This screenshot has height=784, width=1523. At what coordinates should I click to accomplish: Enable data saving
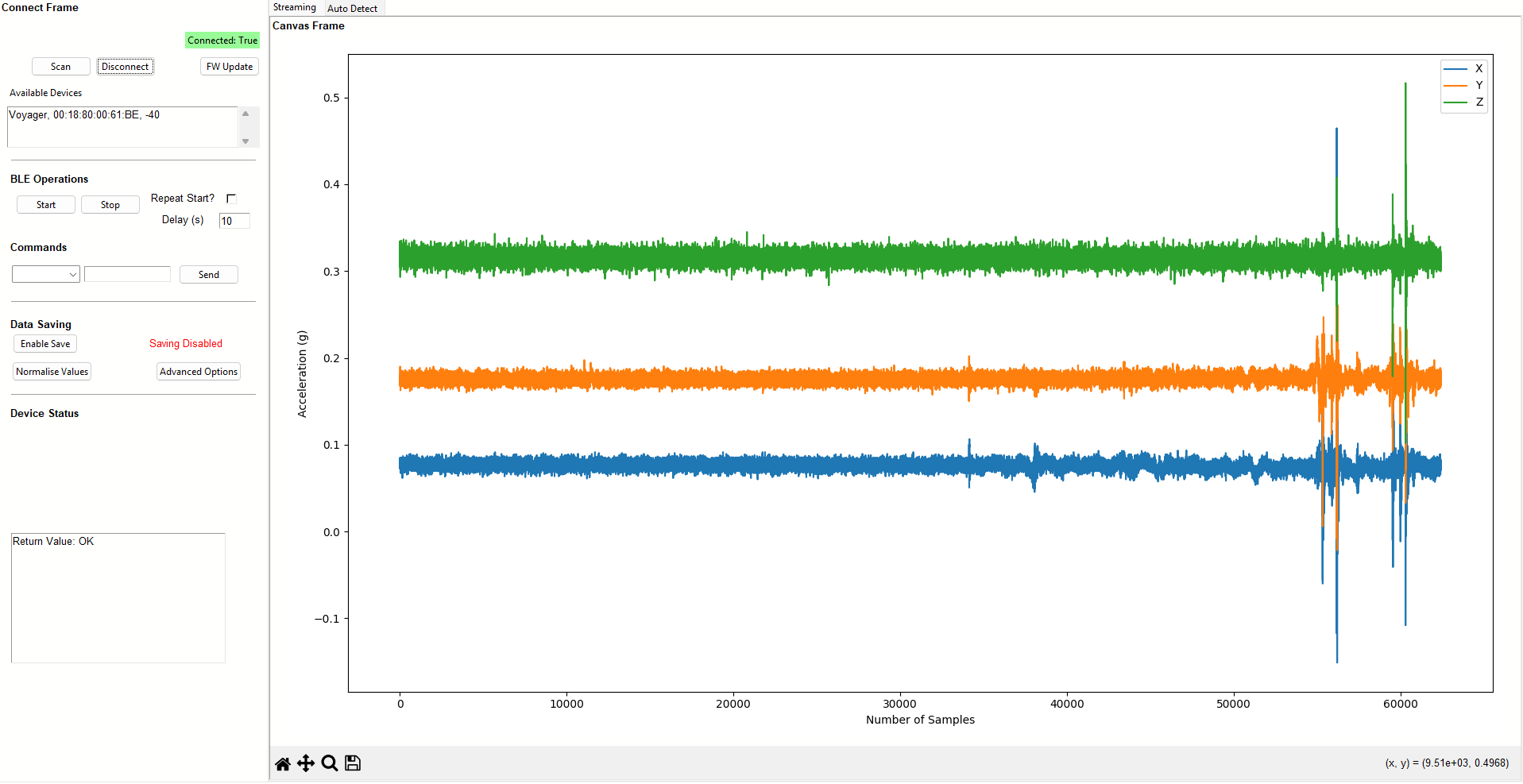45,344
